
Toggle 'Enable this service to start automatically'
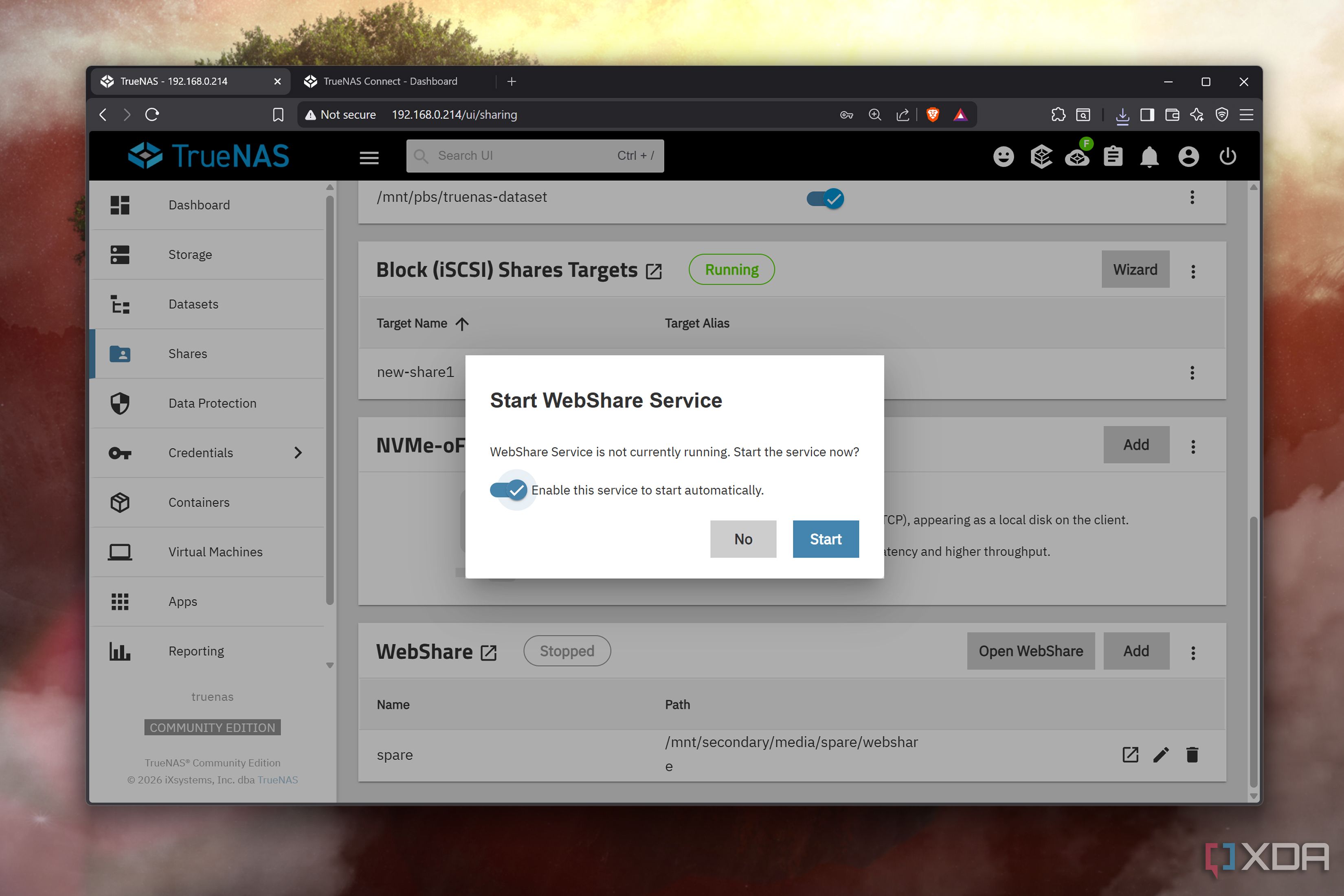(509, 490)
